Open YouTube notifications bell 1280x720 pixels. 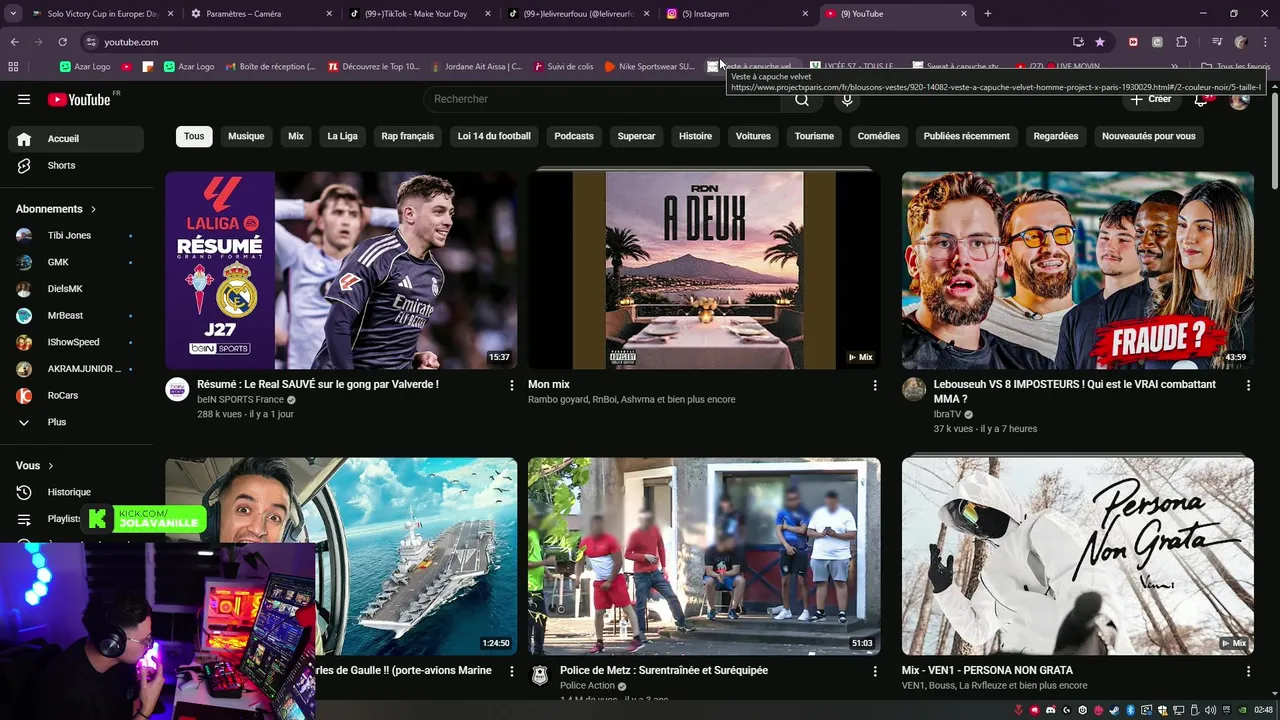(x=1203, y=99)
